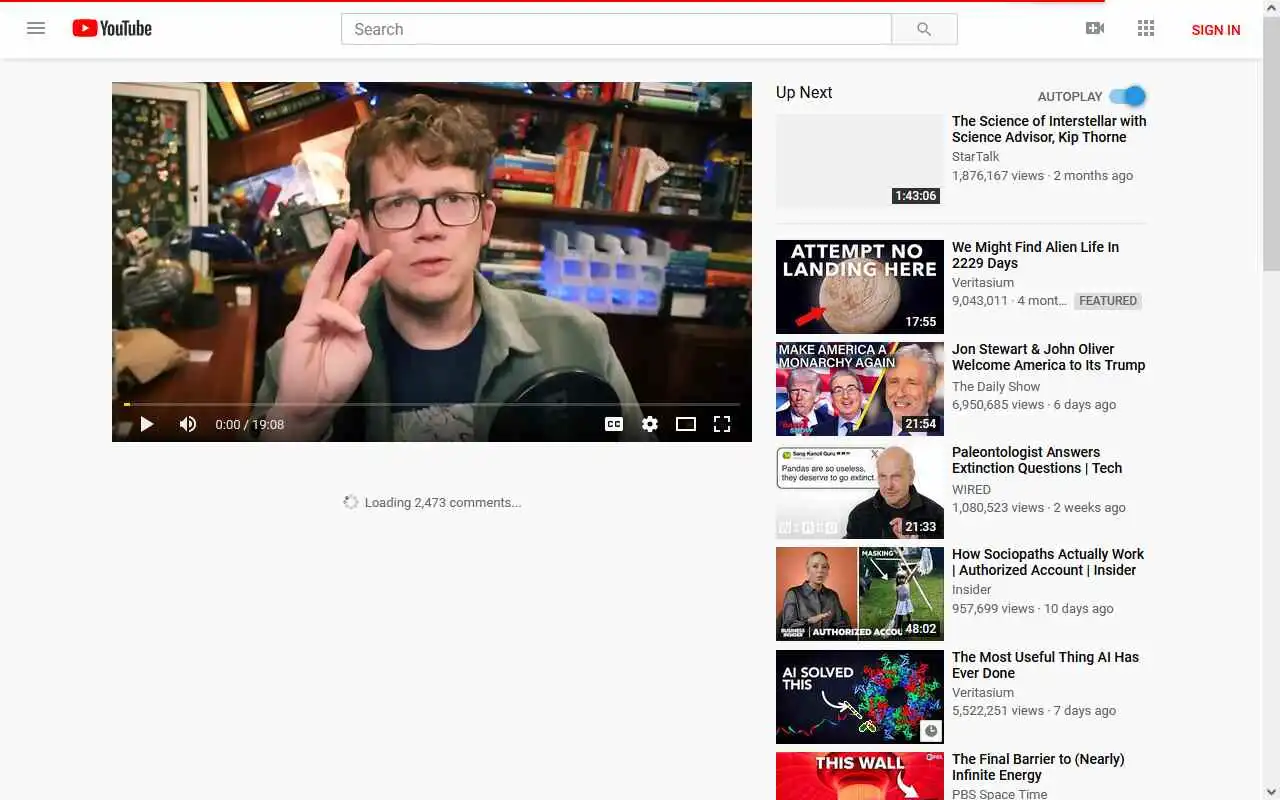This screenshot has width=1280, height=800.
Task: Click in the Search input field
Action: point(616,29)
